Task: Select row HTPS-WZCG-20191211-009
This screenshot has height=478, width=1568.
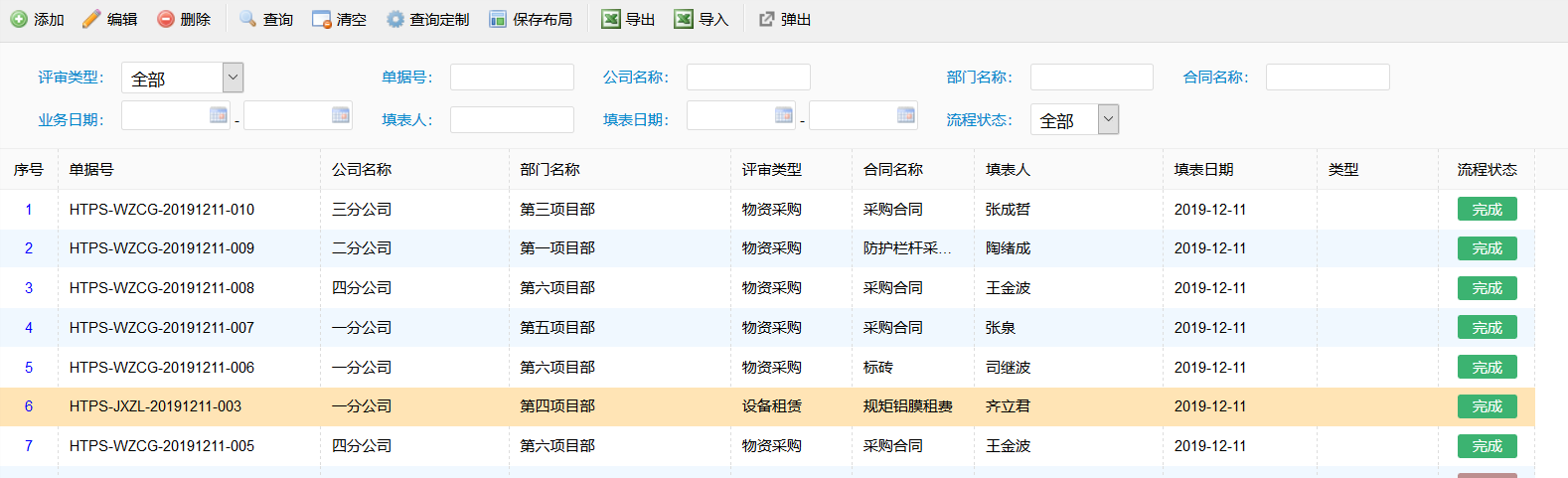Action: pos(767,248)
